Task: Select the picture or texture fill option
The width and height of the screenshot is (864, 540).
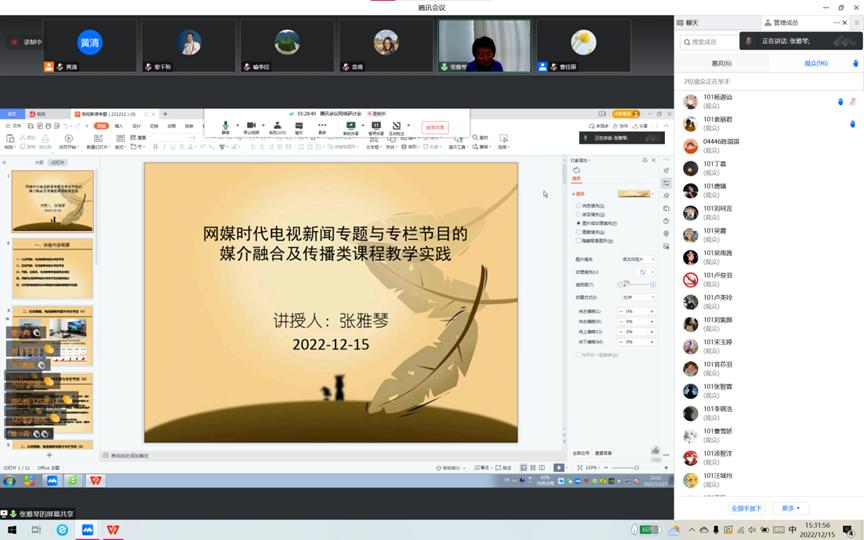Action: coord(577,223)
